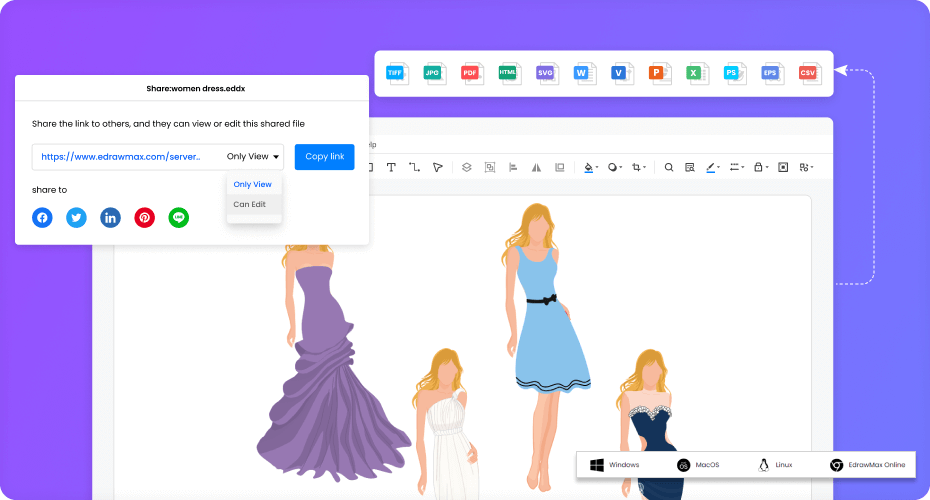Select the SVG export format icon
930x500 pixels.
[547, 74]
